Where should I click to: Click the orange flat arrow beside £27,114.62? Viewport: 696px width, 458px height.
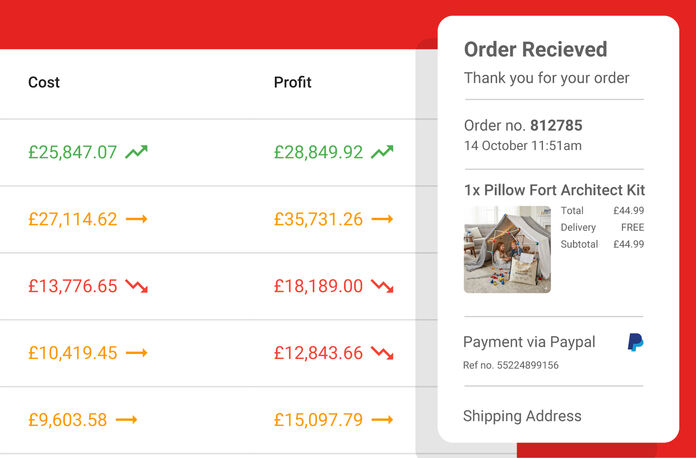point(137,219)
